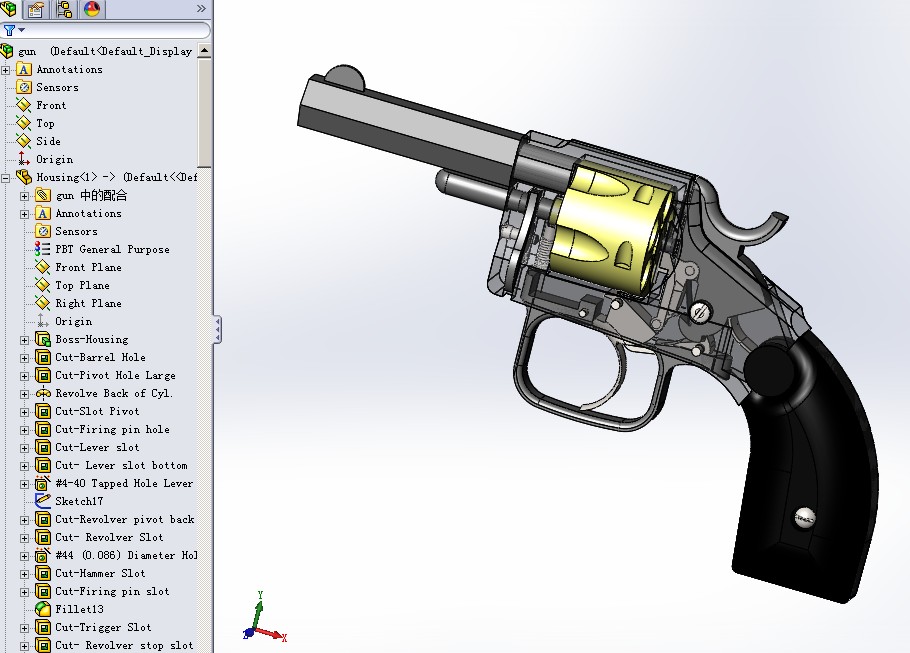Expand the top-level Annotations folder
The image size is (910, 653).
[x=5, y=70]
